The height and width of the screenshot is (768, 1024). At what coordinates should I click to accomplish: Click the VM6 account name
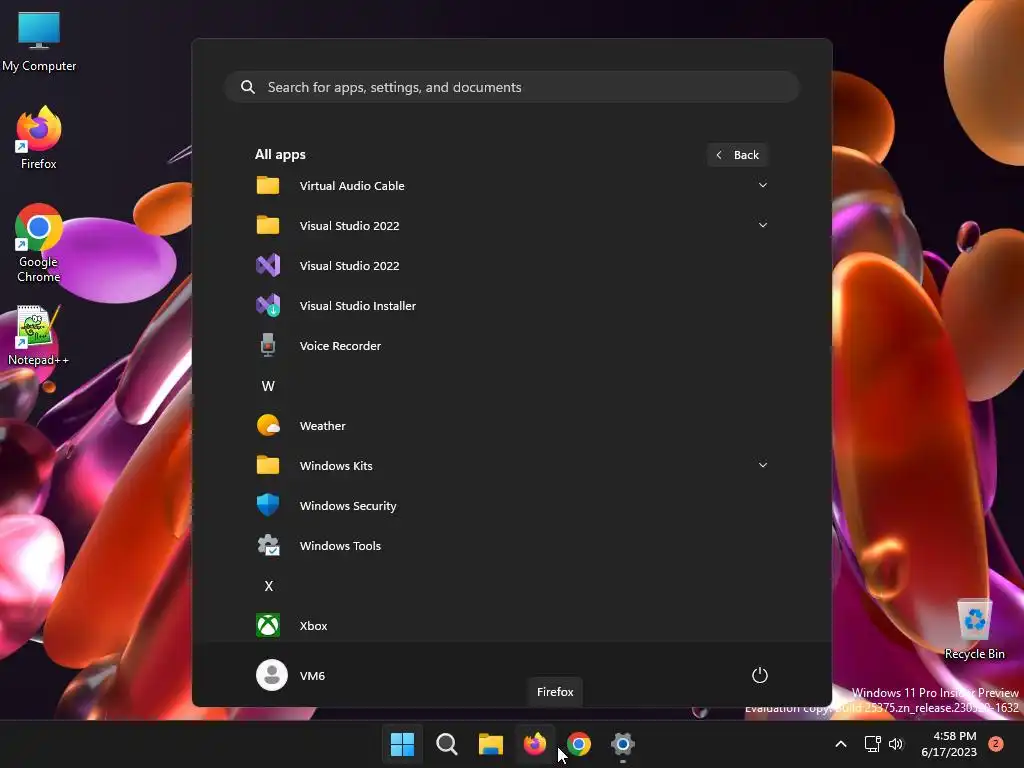(312, 675)
